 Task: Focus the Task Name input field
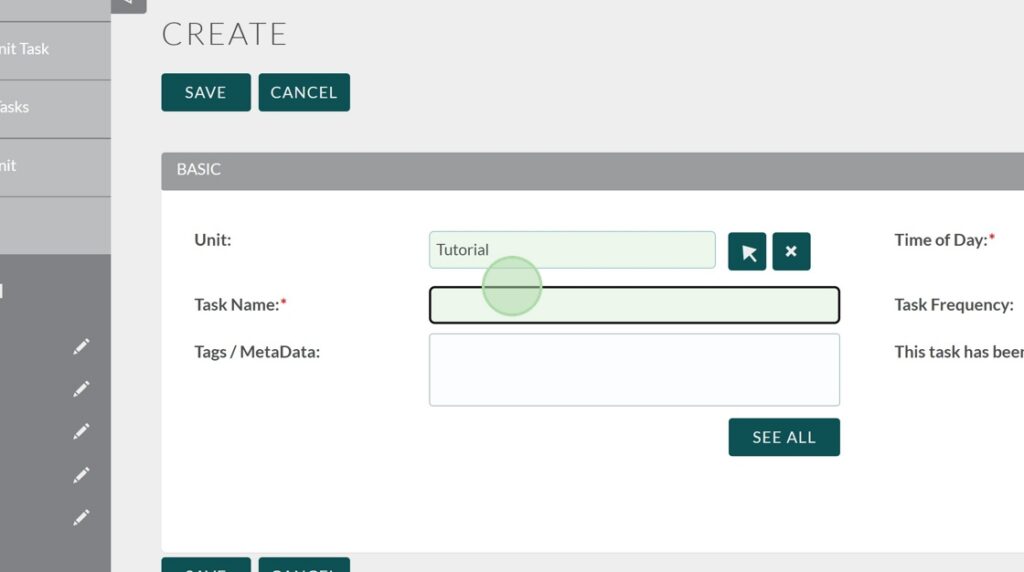coord(634,305)
